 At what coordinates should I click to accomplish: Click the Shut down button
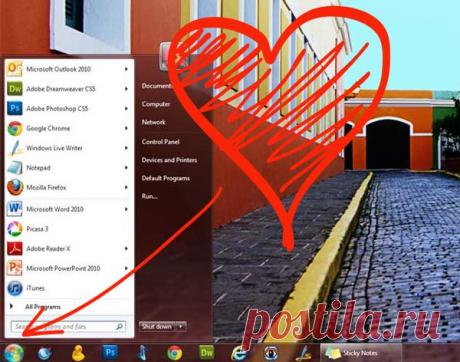157,326
